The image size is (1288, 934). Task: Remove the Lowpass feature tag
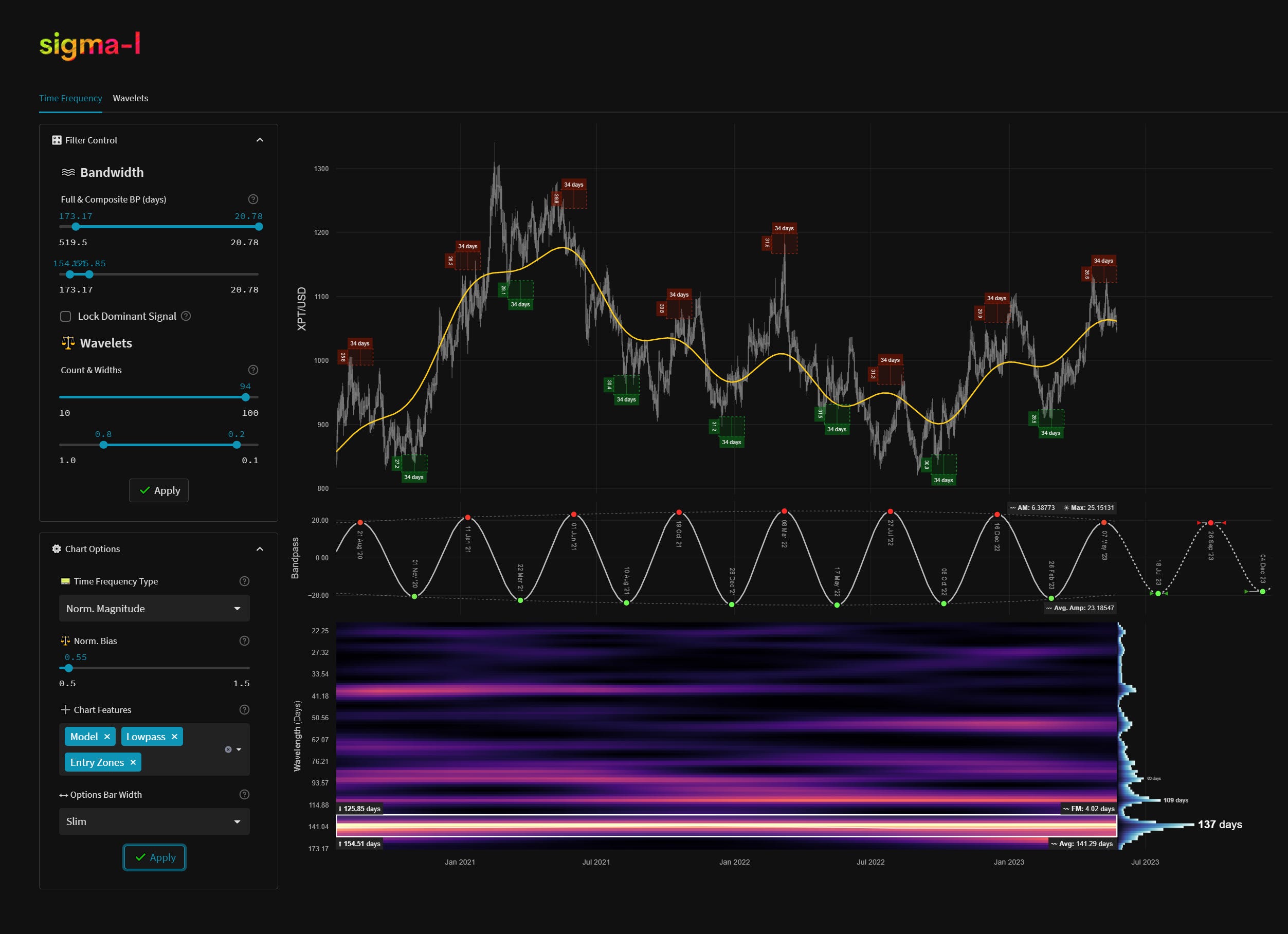pos(174,737)
